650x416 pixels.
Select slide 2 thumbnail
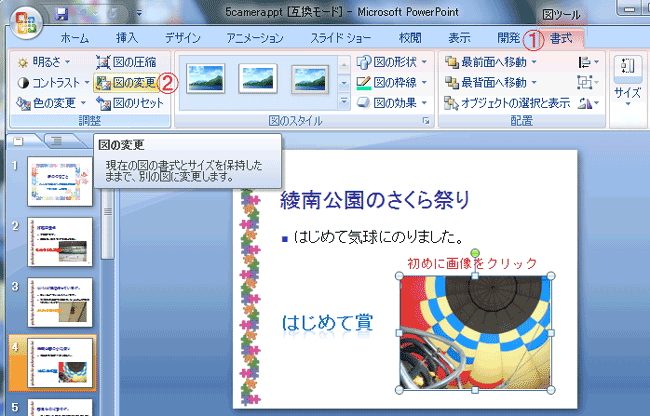60,242
